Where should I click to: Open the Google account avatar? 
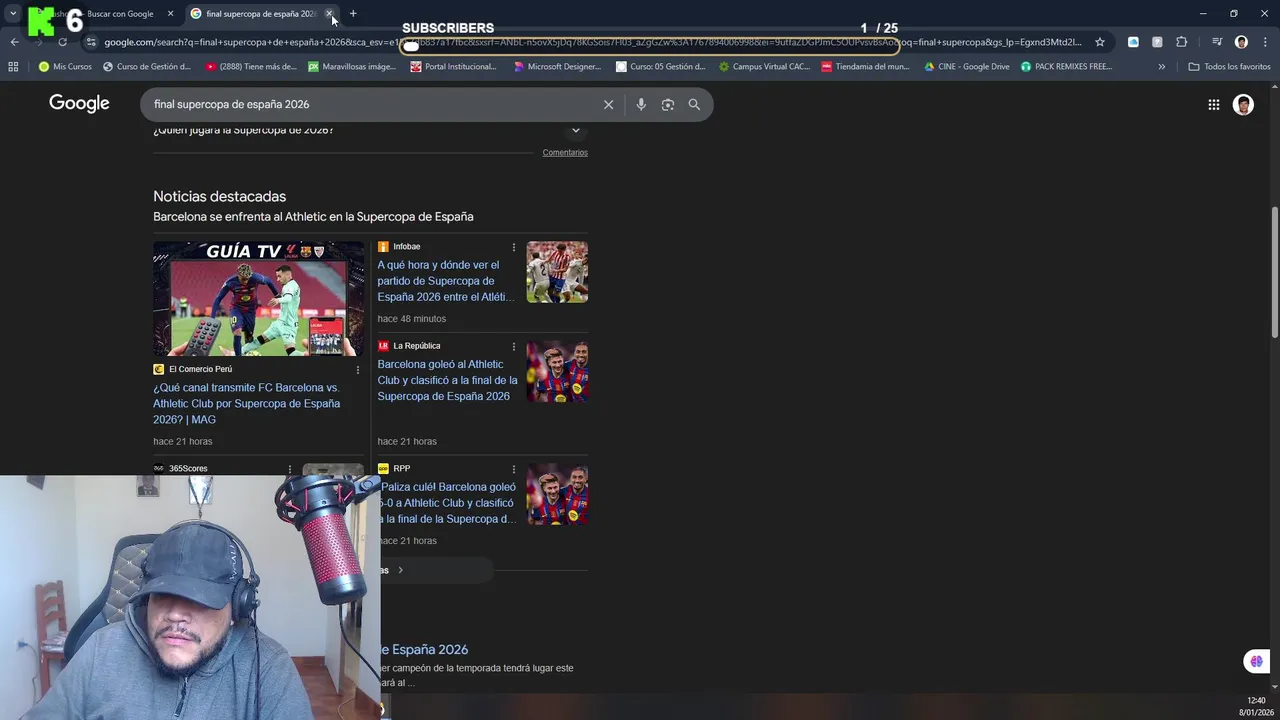point(1243,104)
